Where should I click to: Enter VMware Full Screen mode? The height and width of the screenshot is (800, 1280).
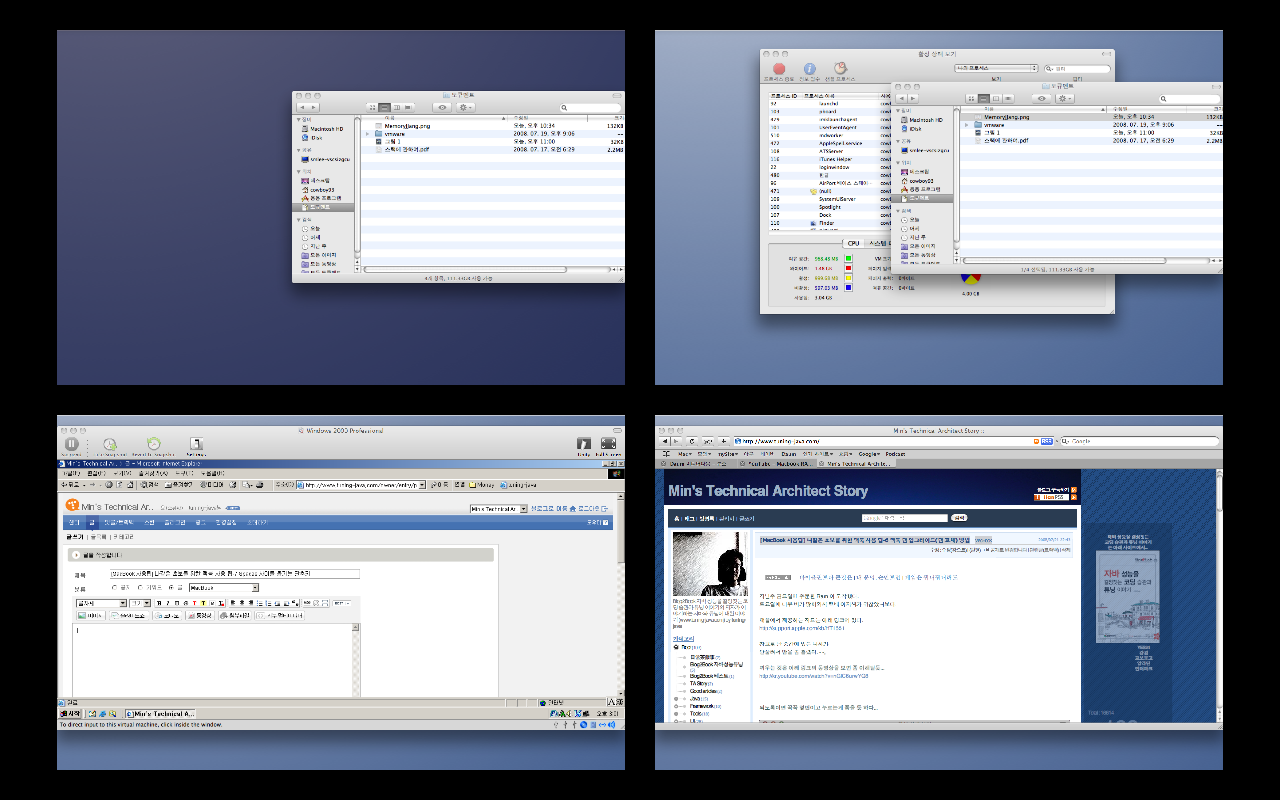608,443
